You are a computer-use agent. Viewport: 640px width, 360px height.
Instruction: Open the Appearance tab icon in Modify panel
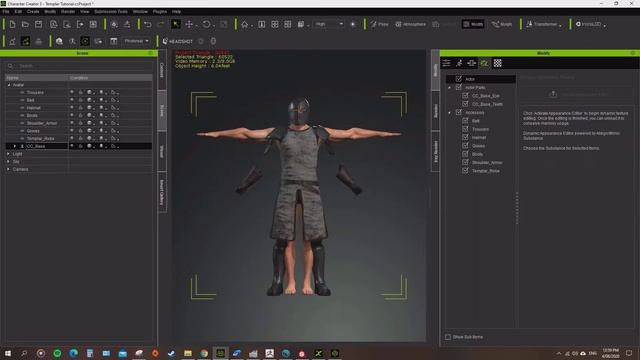point(484,63)
